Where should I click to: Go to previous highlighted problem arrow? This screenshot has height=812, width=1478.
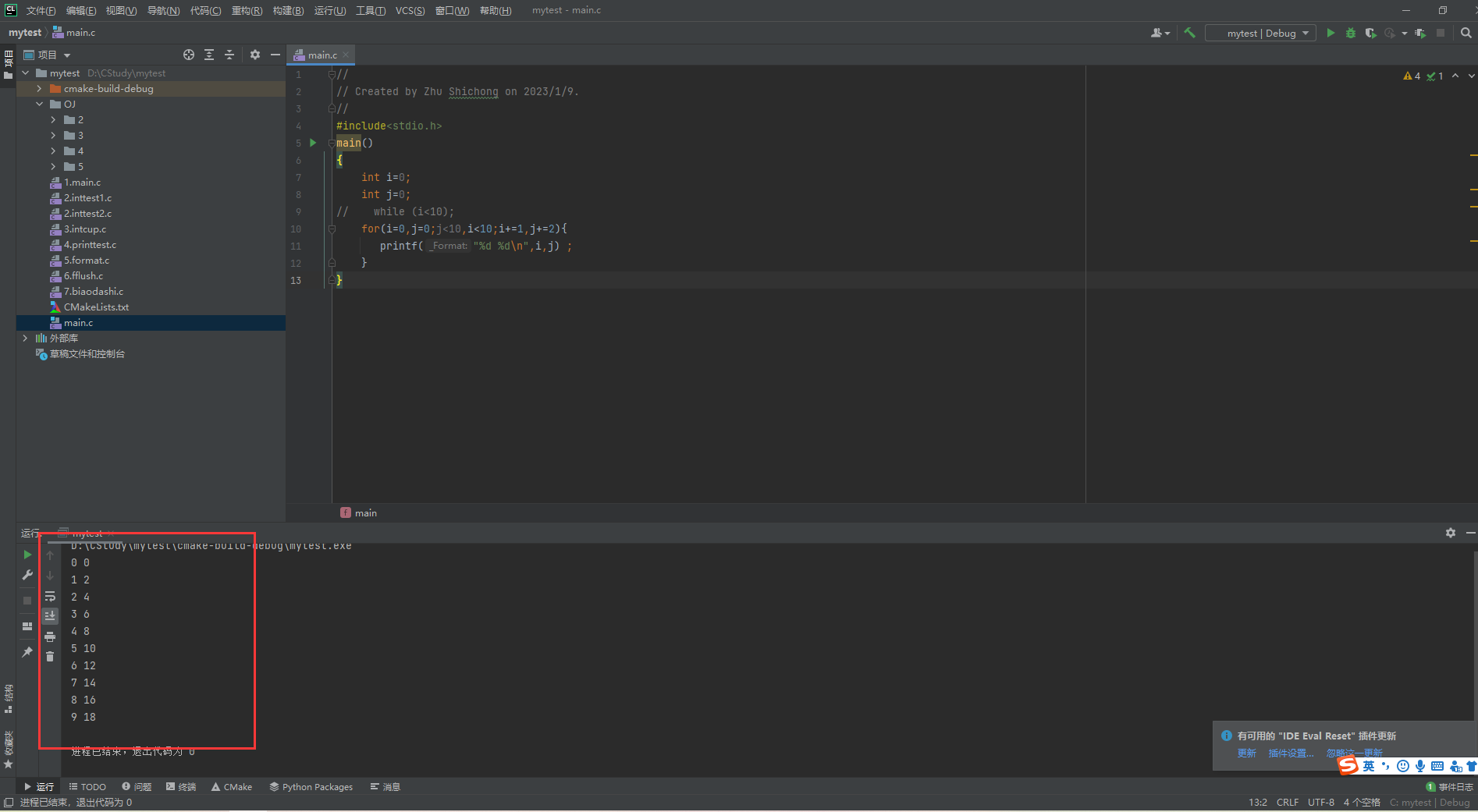pos(1455,76)
